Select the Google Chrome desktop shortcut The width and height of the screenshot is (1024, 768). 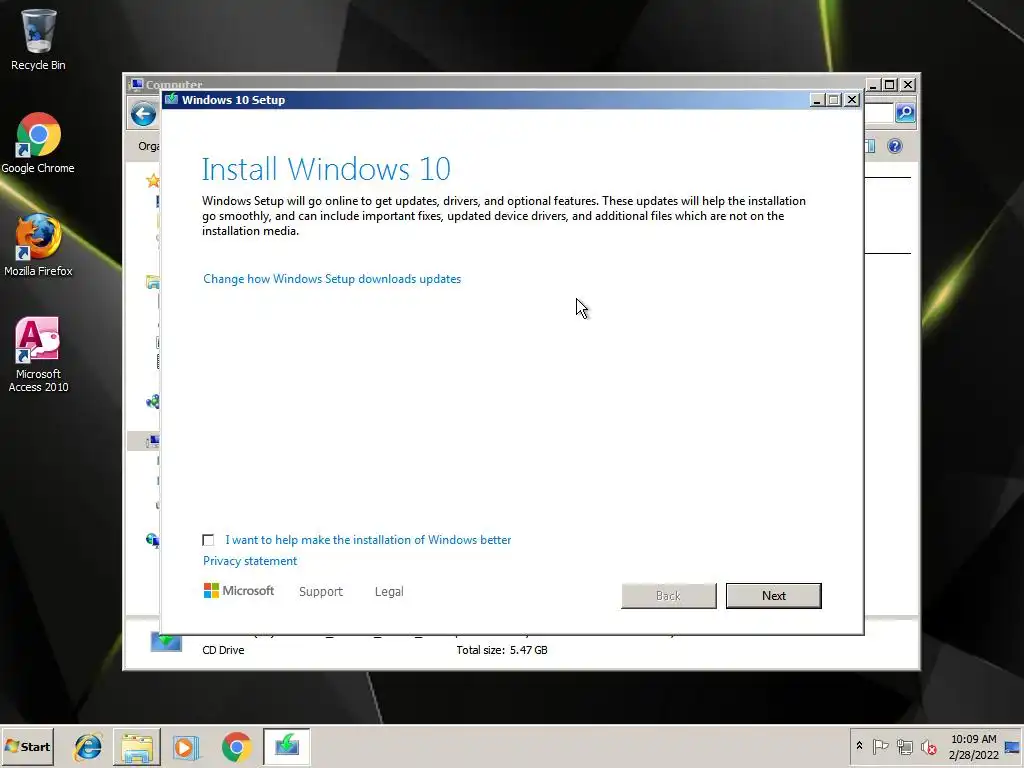(38, 143)
